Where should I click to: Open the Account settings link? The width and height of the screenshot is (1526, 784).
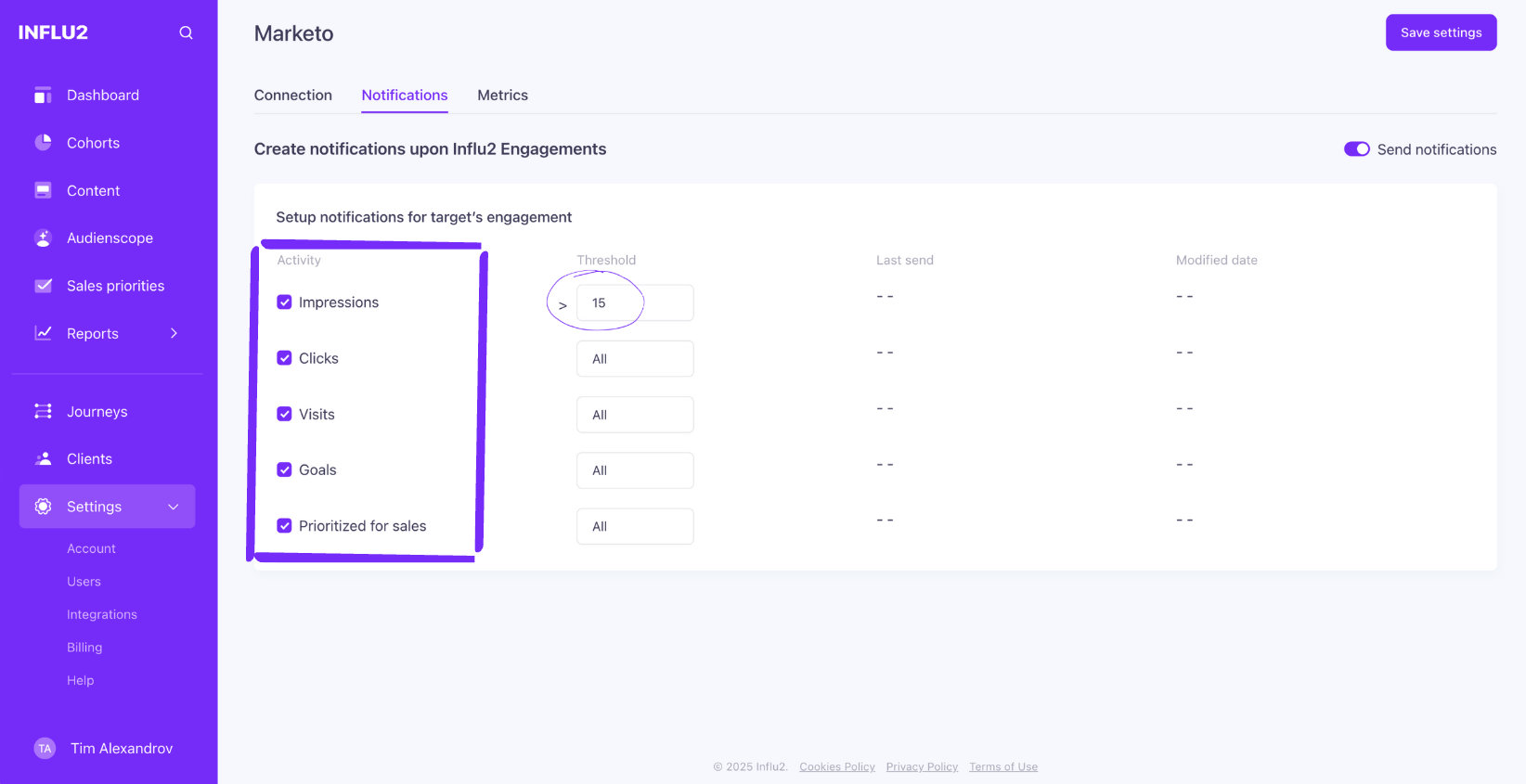[x=91, y=549]
